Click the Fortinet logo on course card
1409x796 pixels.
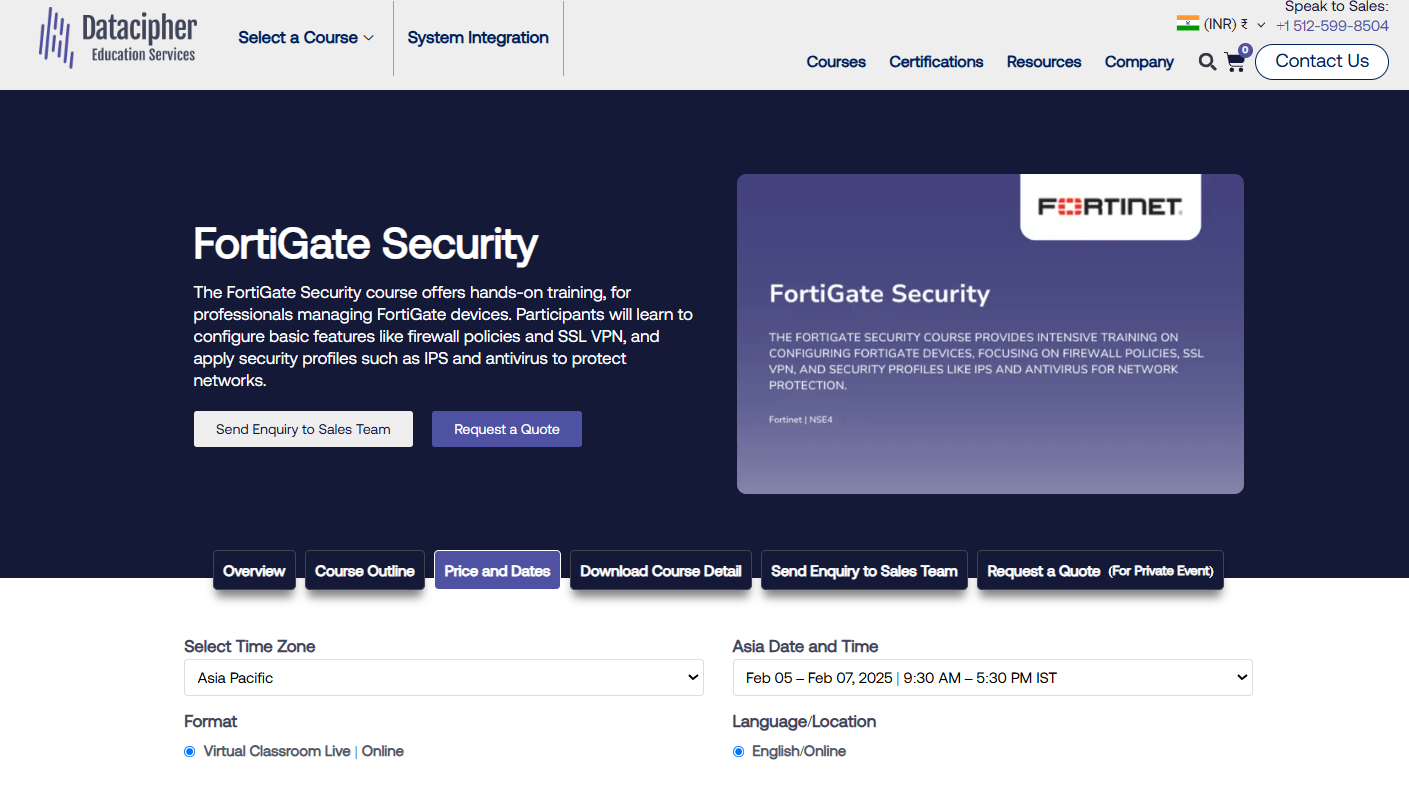pos(1110,207)
